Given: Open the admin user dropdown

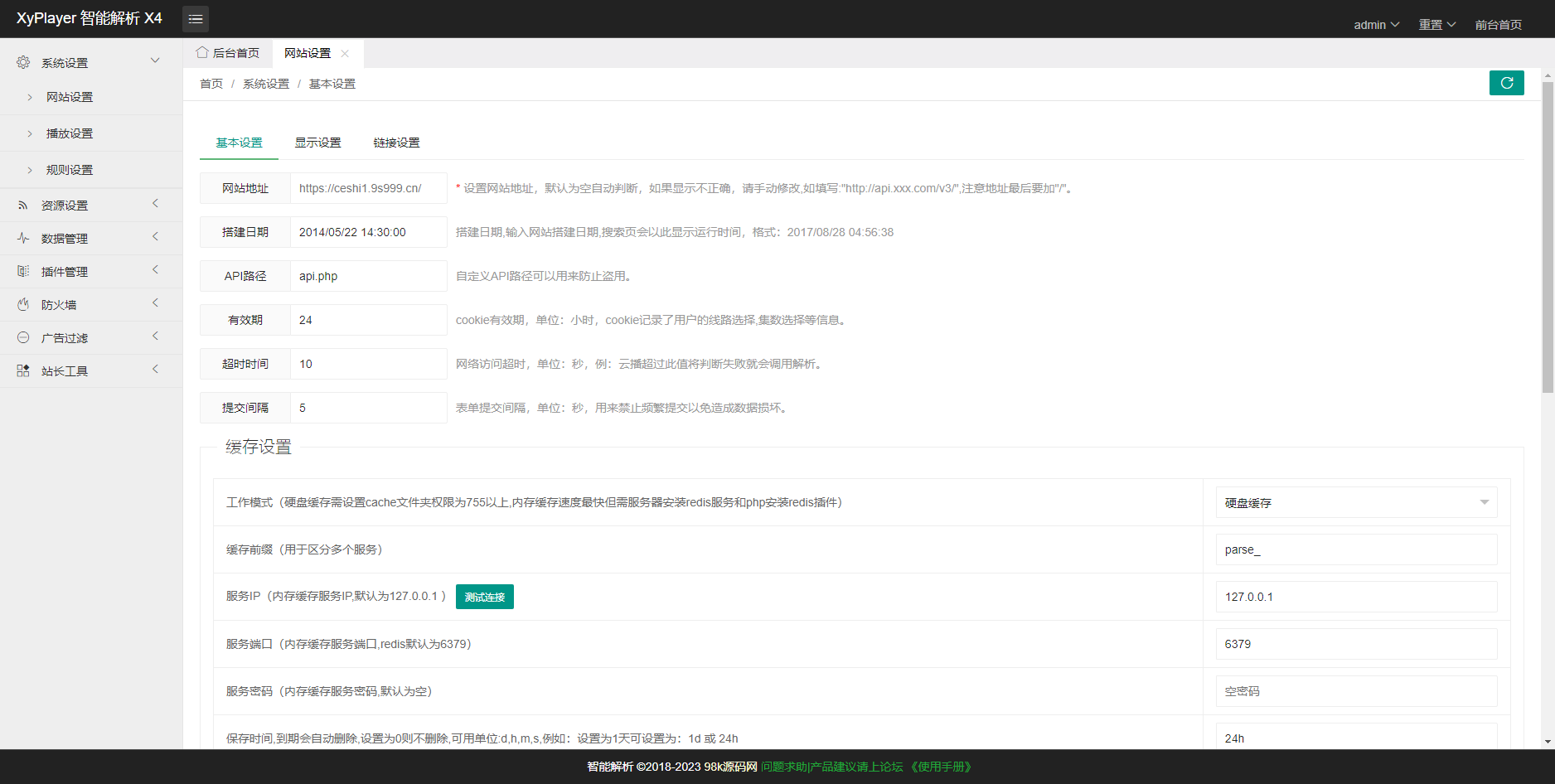Looking at the screenshot, I should (1376, 25).
